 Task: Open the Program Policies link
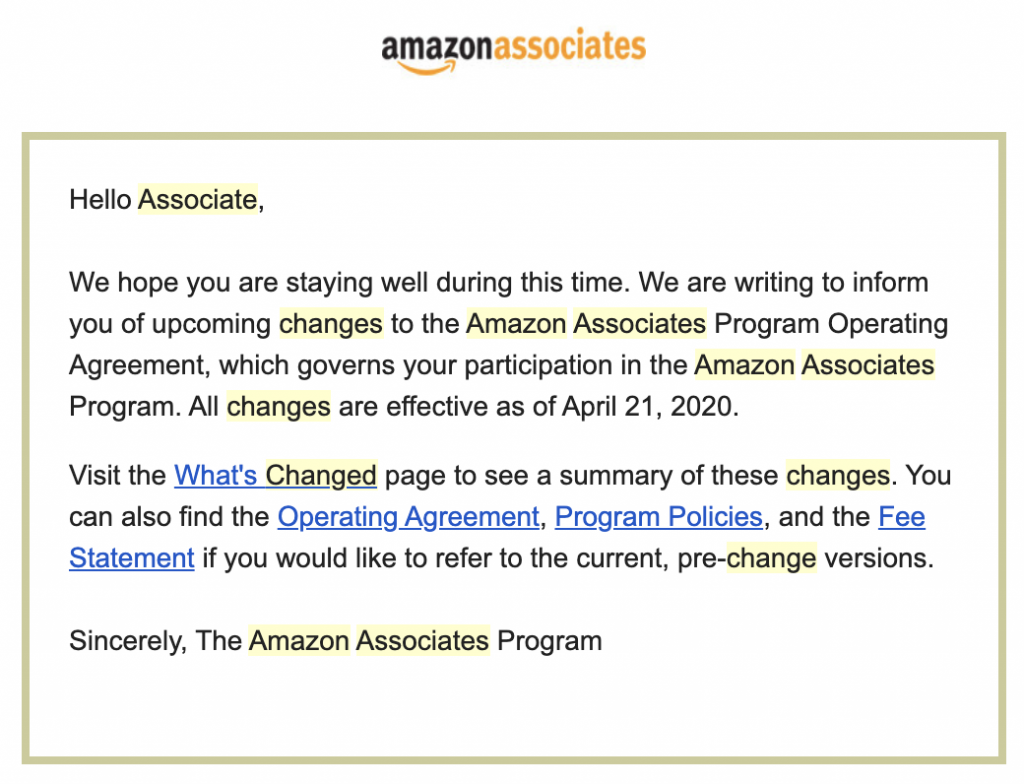658,517
